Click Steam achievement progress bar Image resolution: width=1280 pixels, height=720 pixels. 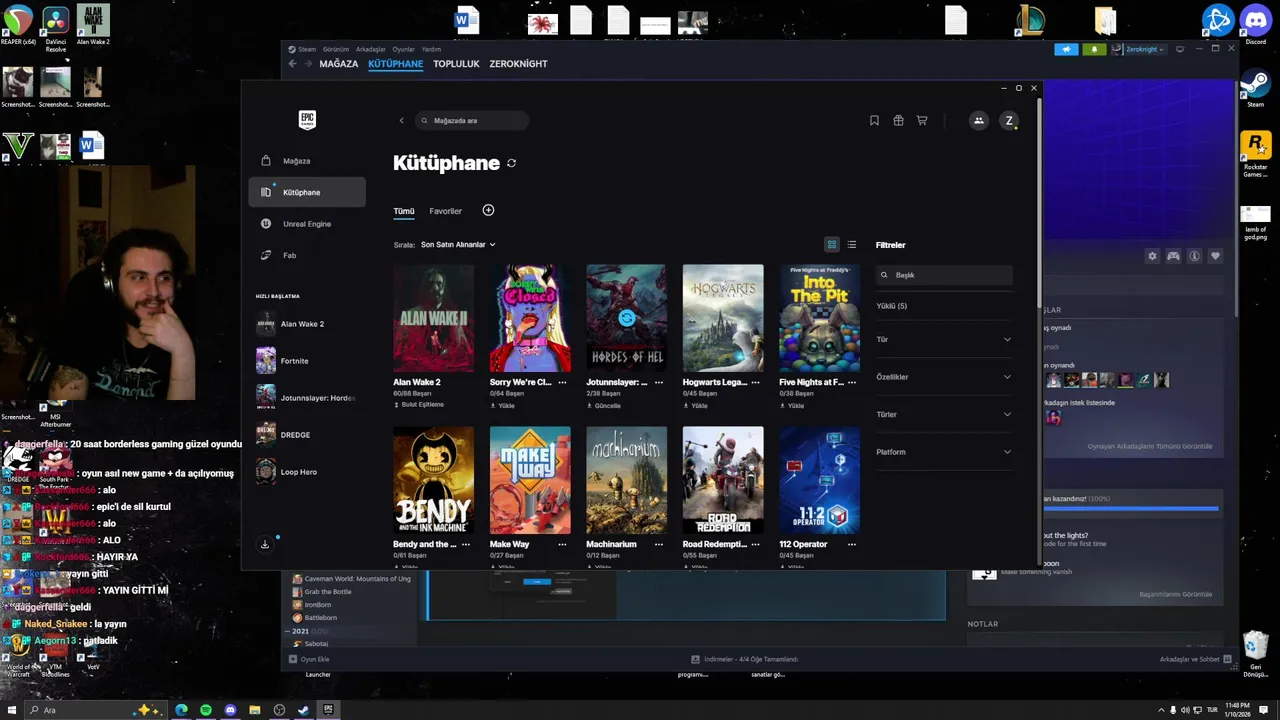tap(1131, 509)
